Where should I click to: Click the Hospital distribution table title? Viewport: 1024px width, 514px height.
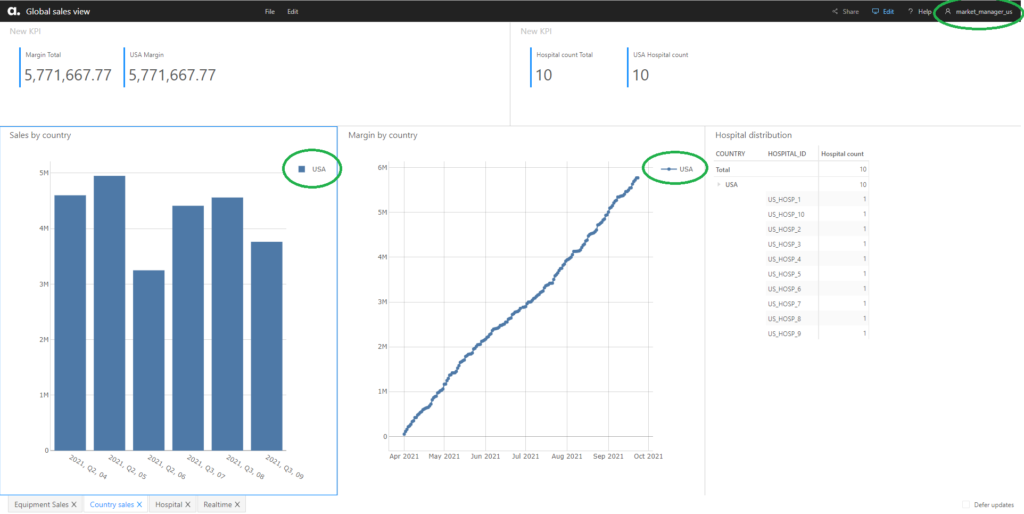click(x=754, y=135)
